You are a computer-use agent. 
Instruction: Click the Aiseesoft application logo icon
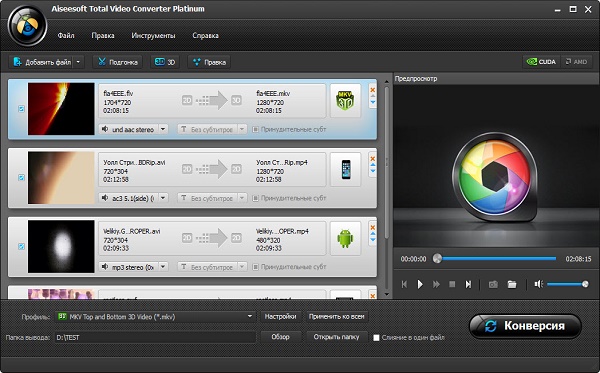coord(27,27)
